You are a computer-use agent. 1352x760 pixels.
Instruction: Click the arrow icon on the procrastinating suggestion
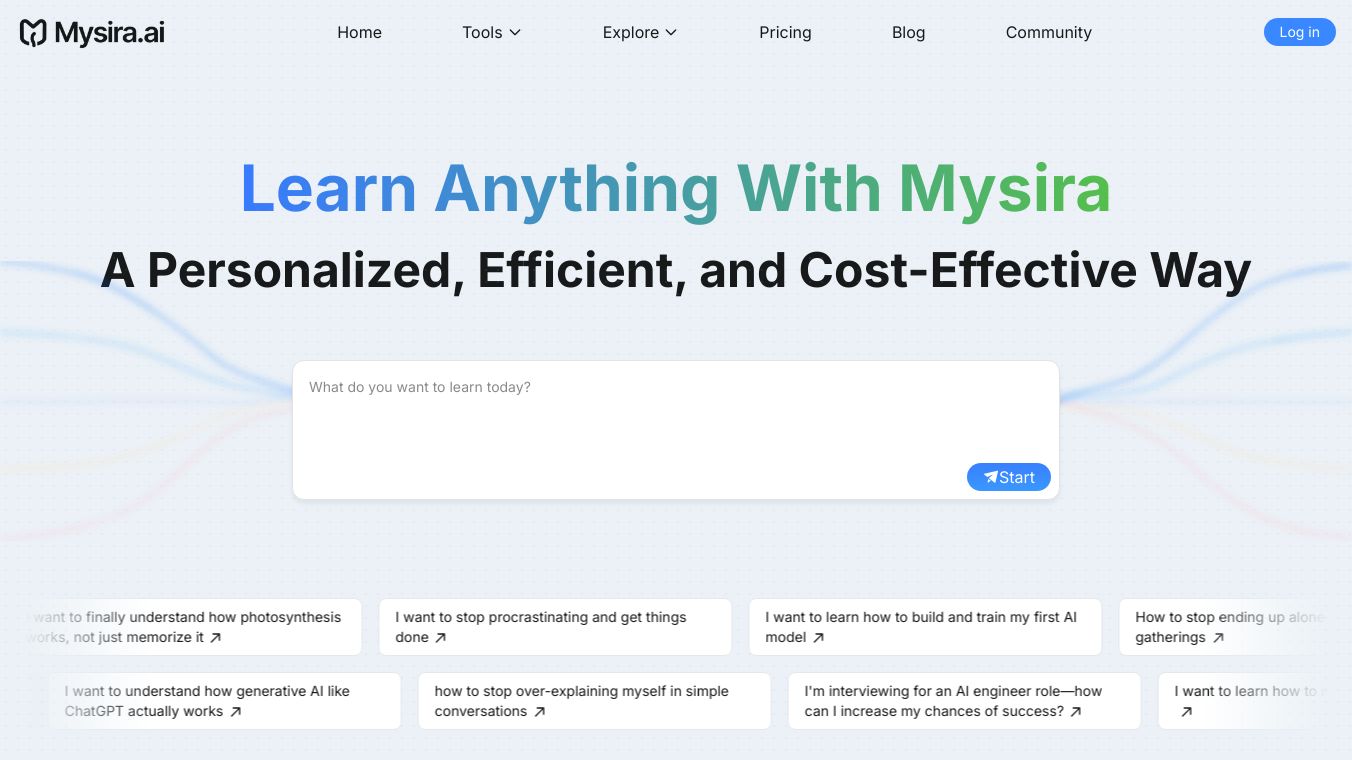click(440, 637)
